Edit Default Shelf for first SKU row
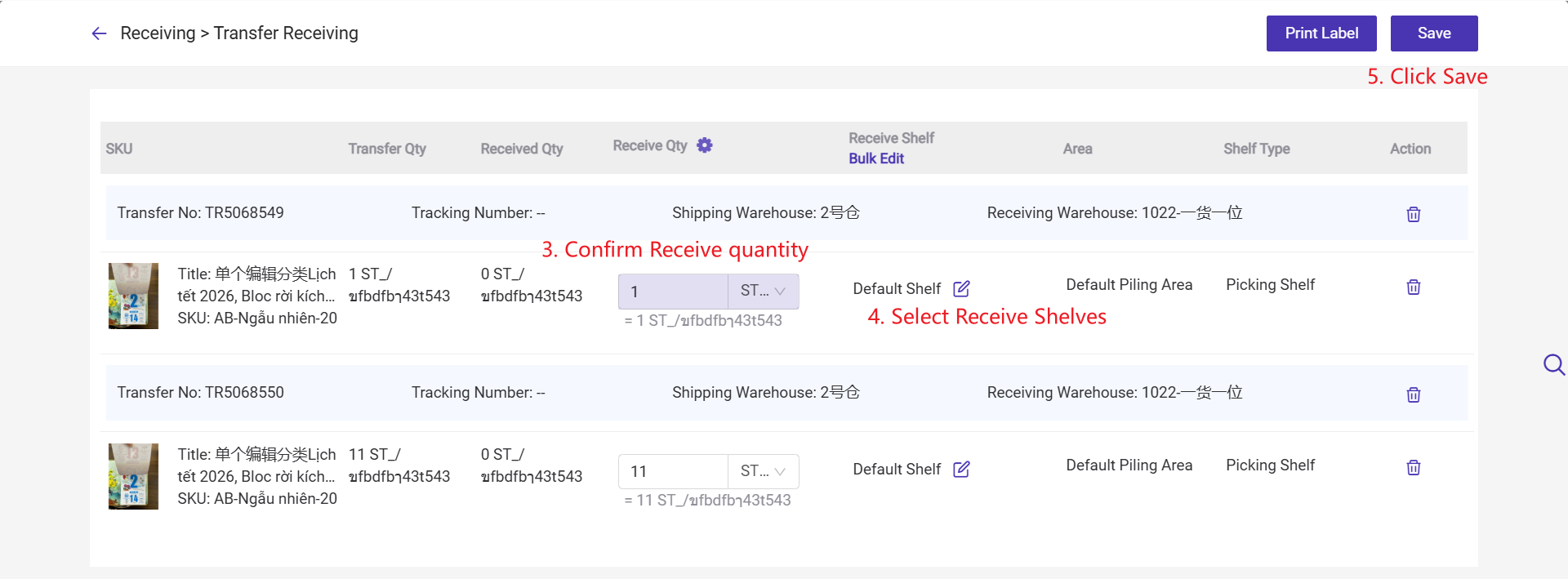The width and height of the screenshot is (1568, 579). pos(961,289)
